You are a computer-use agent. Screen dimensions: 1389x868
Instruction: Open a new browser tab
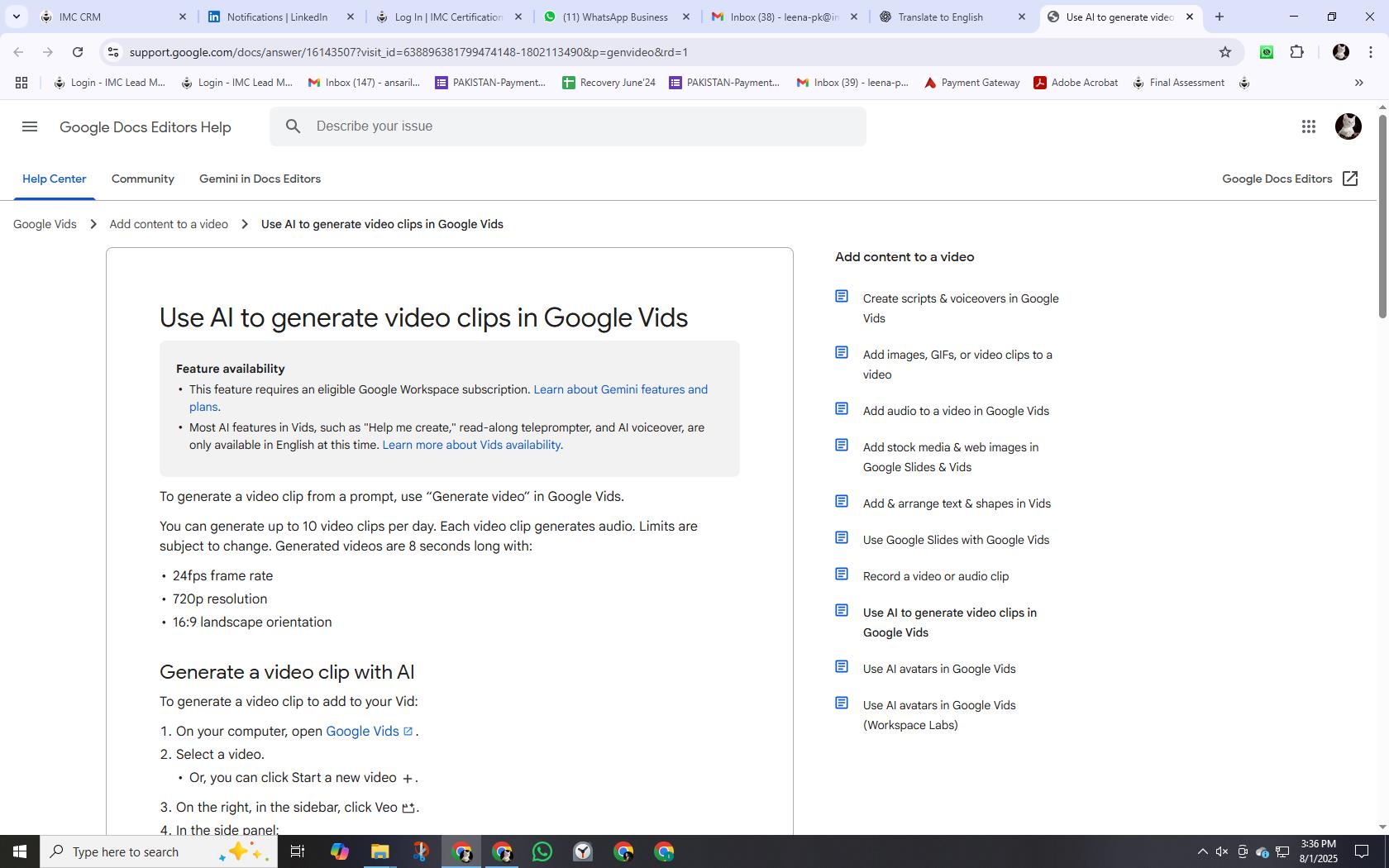pyautogui.click(x=1219, y=17)
